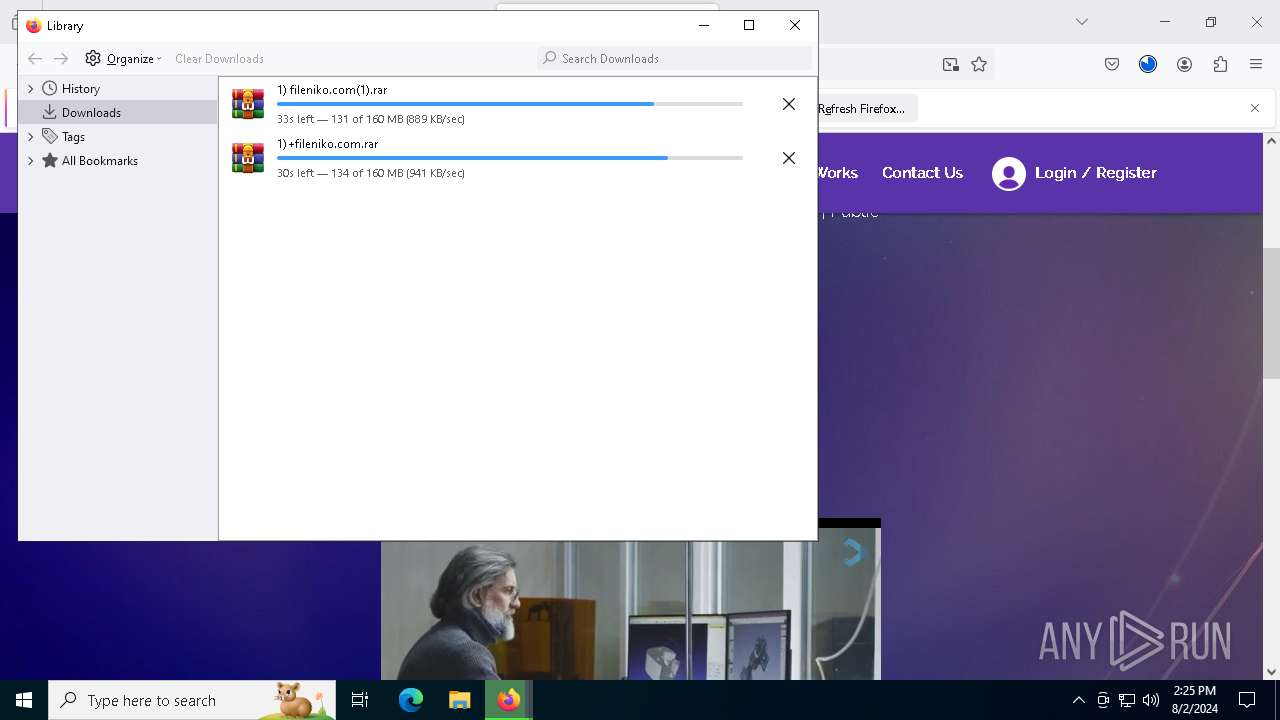Open the Organize gear menu
The image size is (1280, 720).
tap(123, 59)
